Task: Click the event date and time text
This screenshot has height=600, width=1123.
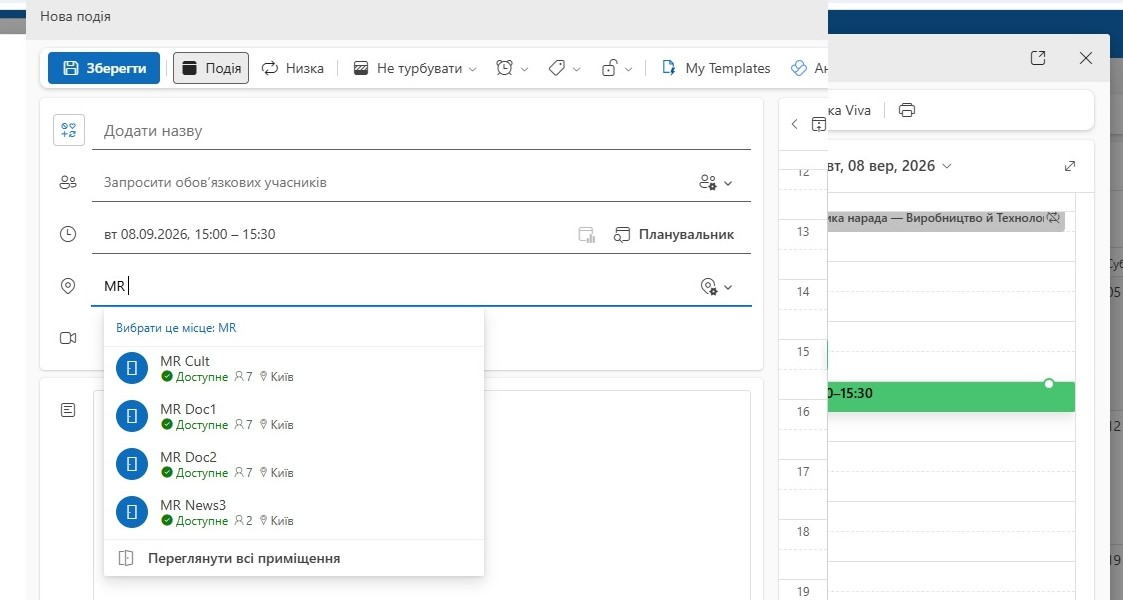Action: click(x=190, y=234)
